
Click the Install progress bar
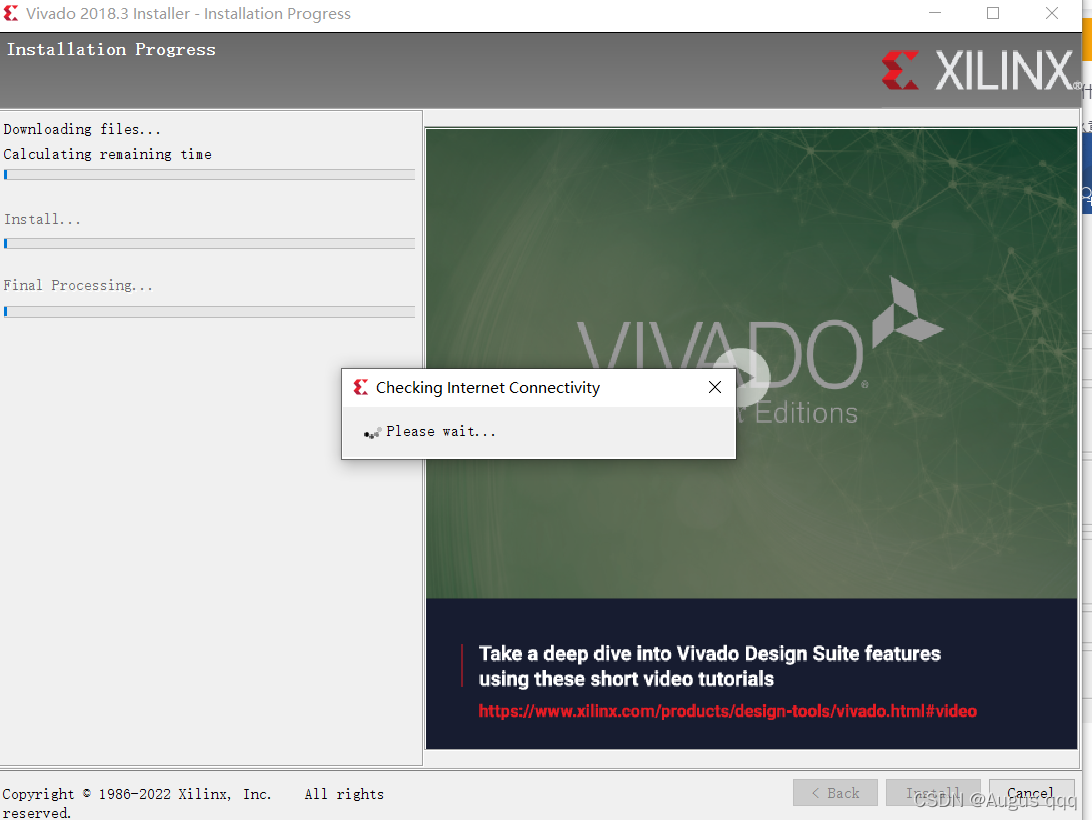coord(210,243)
